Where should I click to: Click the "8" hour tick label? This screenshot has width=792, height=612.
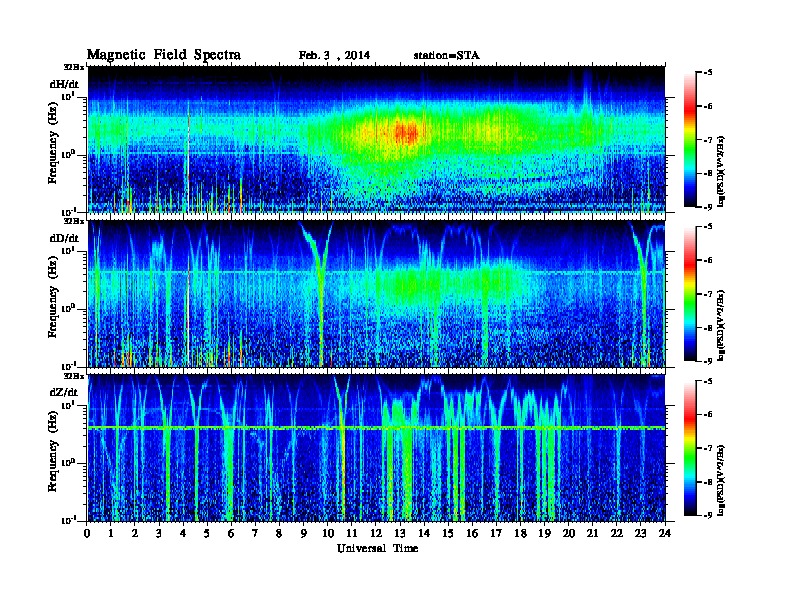pyautogui.click(x=279, y=533)
